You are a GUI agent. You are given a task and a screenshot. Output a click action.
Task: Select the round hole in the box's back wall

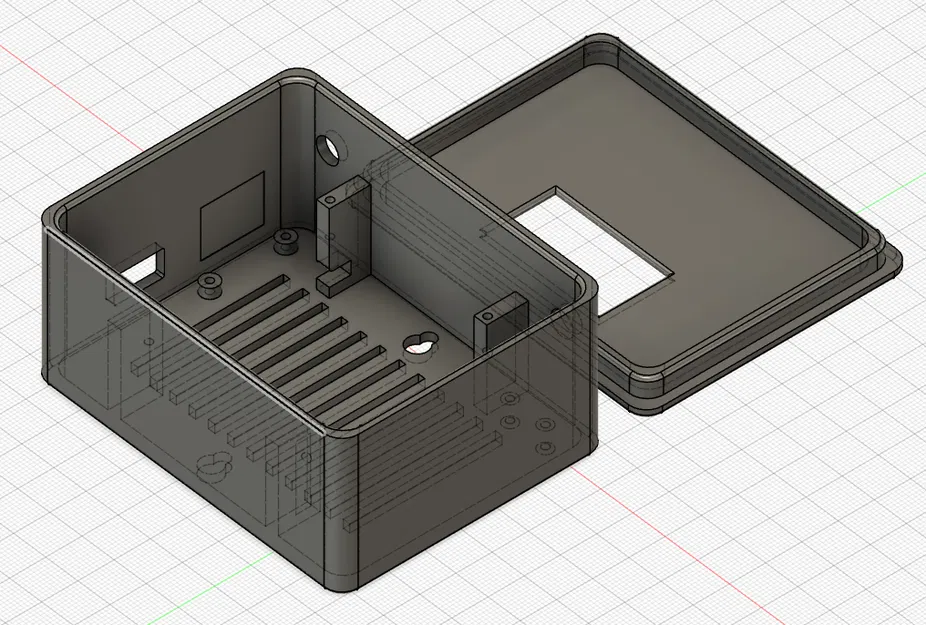pos(329,147)
